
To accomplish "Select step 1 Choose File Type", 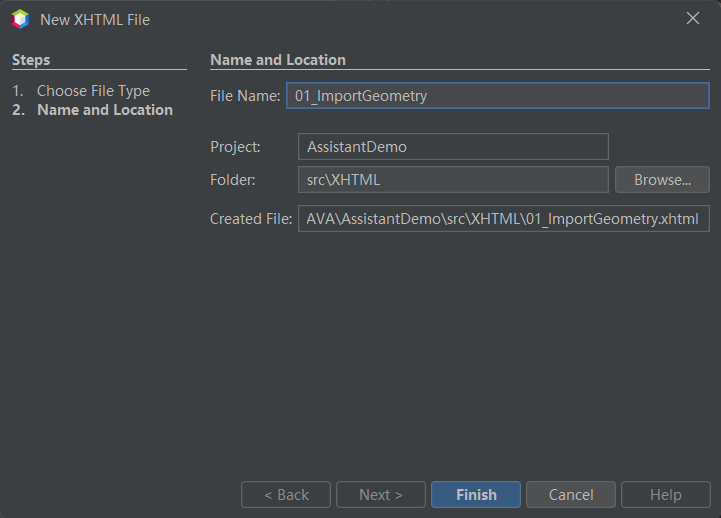I will [x=93, y=91].
